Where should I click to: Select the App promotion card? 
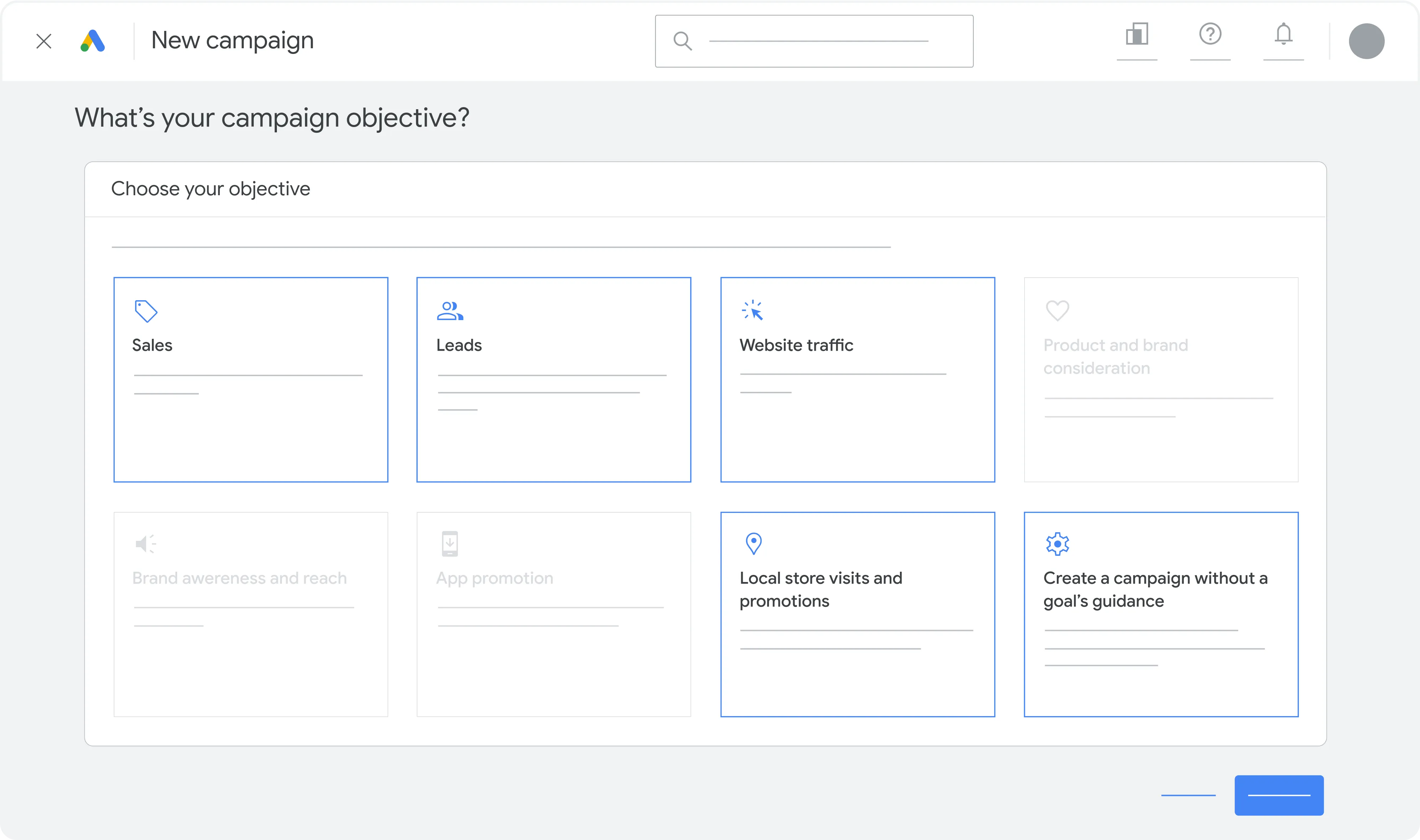[554, 614]
